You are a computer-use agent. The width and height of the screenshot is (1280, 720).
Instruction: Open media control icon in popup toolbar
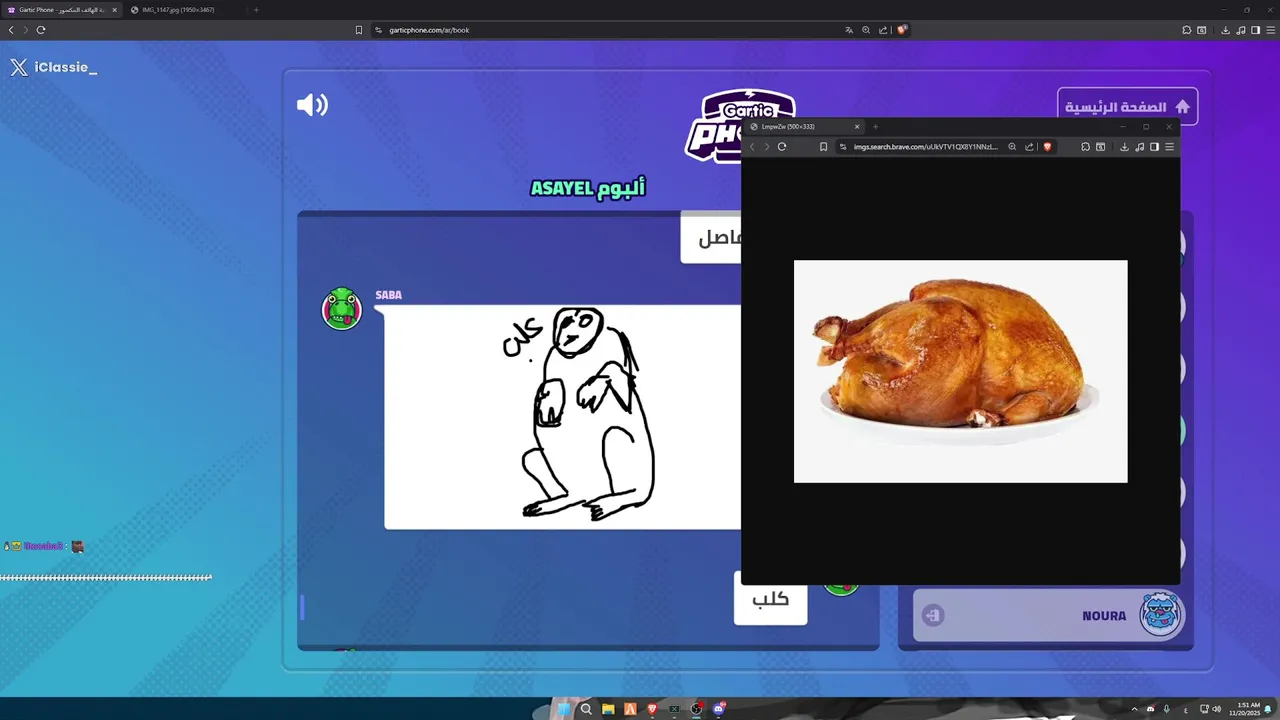tap(1139, 147)
